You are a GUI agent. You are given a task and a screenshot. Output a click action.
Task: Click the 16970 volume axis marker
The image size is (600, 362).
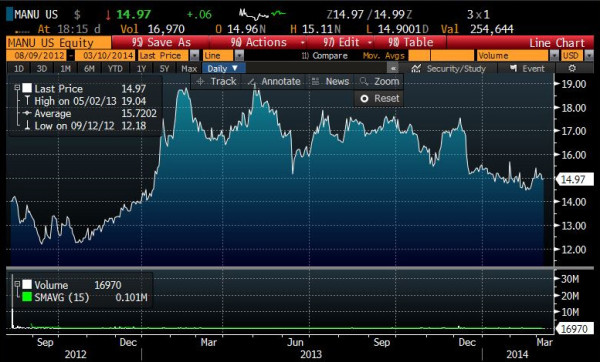pos(574,329)
